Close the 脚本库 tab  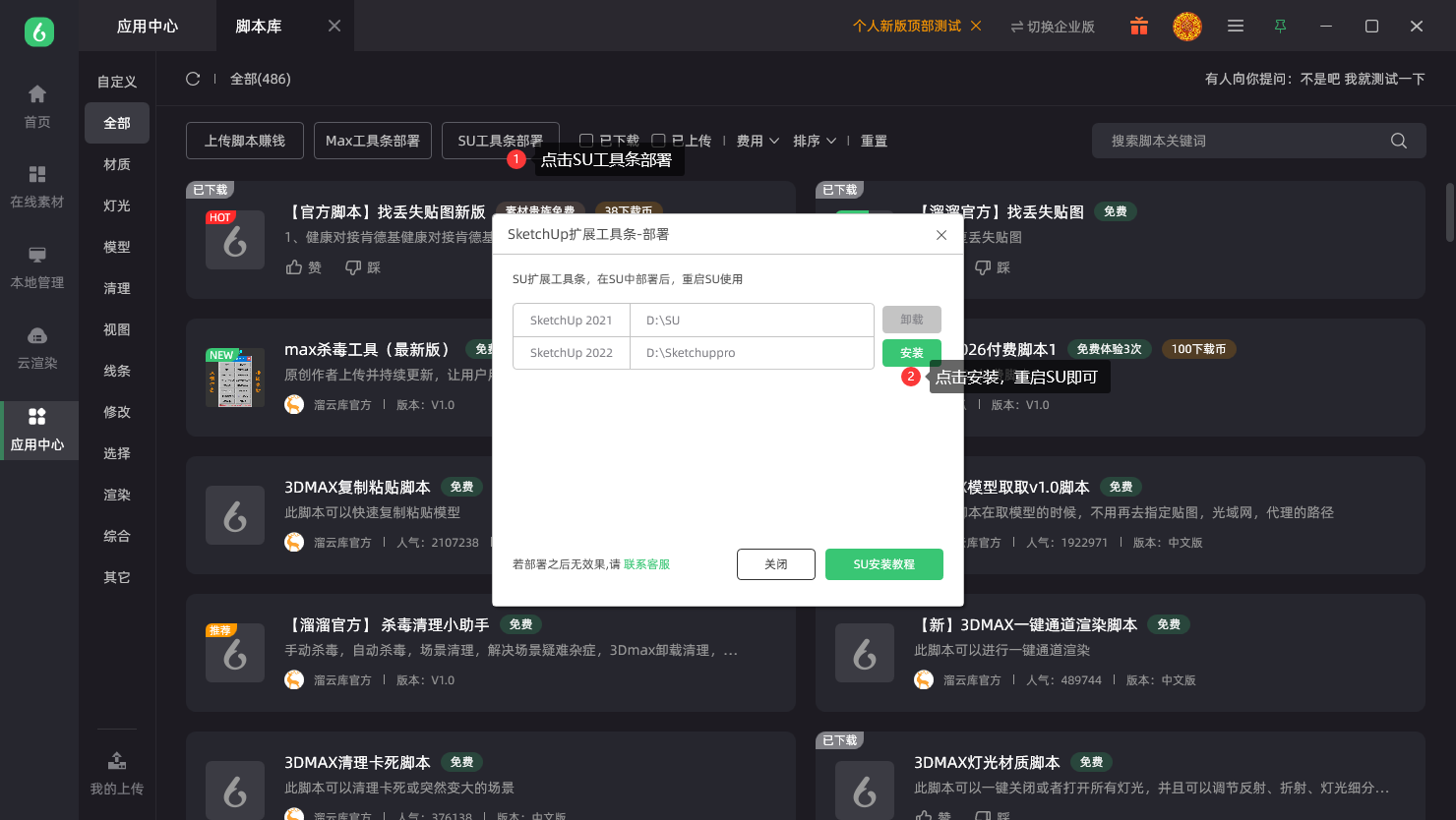coord(334,26)
